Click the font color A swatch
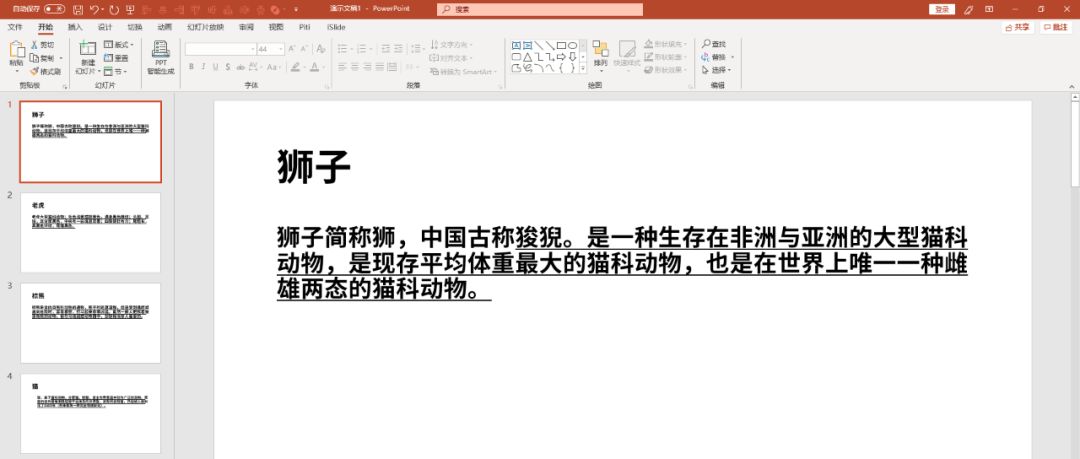Image resolution: width=1080 pixels, height=459 pixels. point(314,67)
